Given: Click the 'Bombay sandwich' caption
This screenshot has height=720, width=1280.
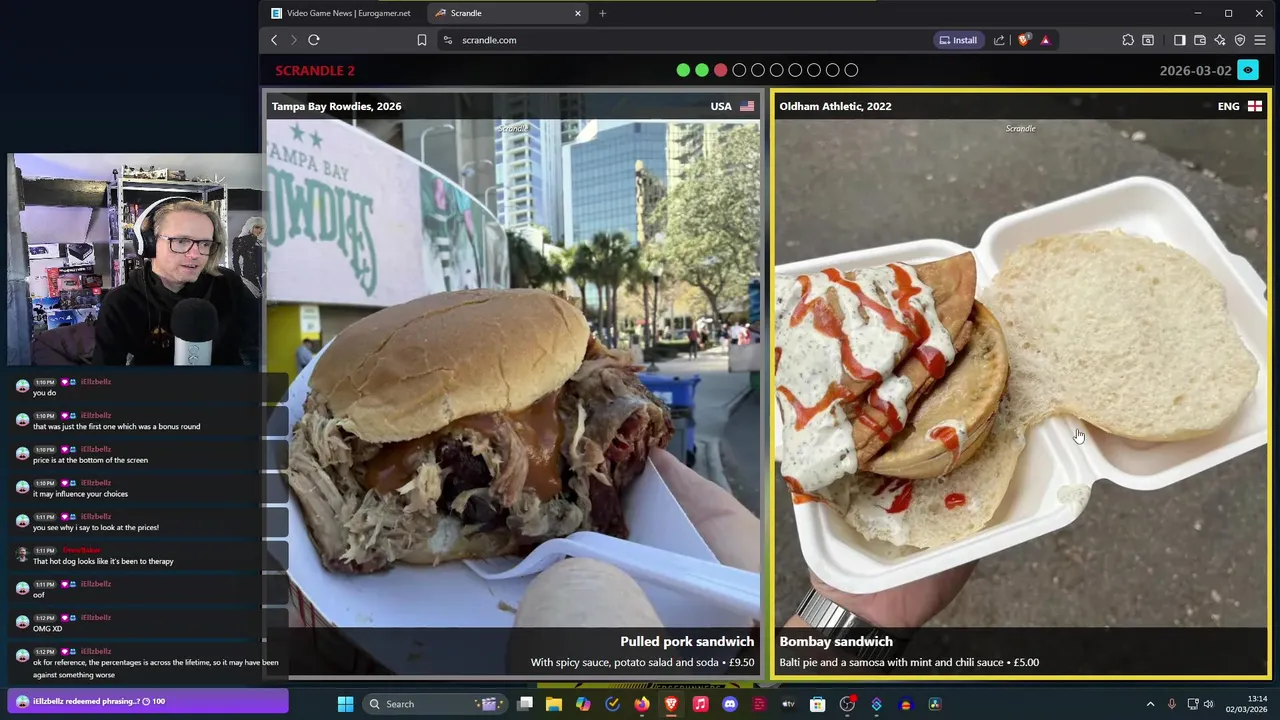Looking at the screenshot, I should click(836, 641).
